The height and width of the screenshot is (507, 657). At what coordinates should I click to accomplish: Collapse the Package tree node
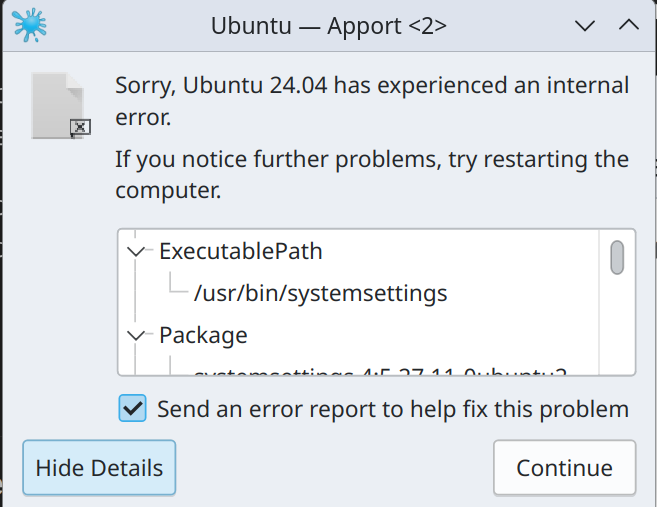137,335
